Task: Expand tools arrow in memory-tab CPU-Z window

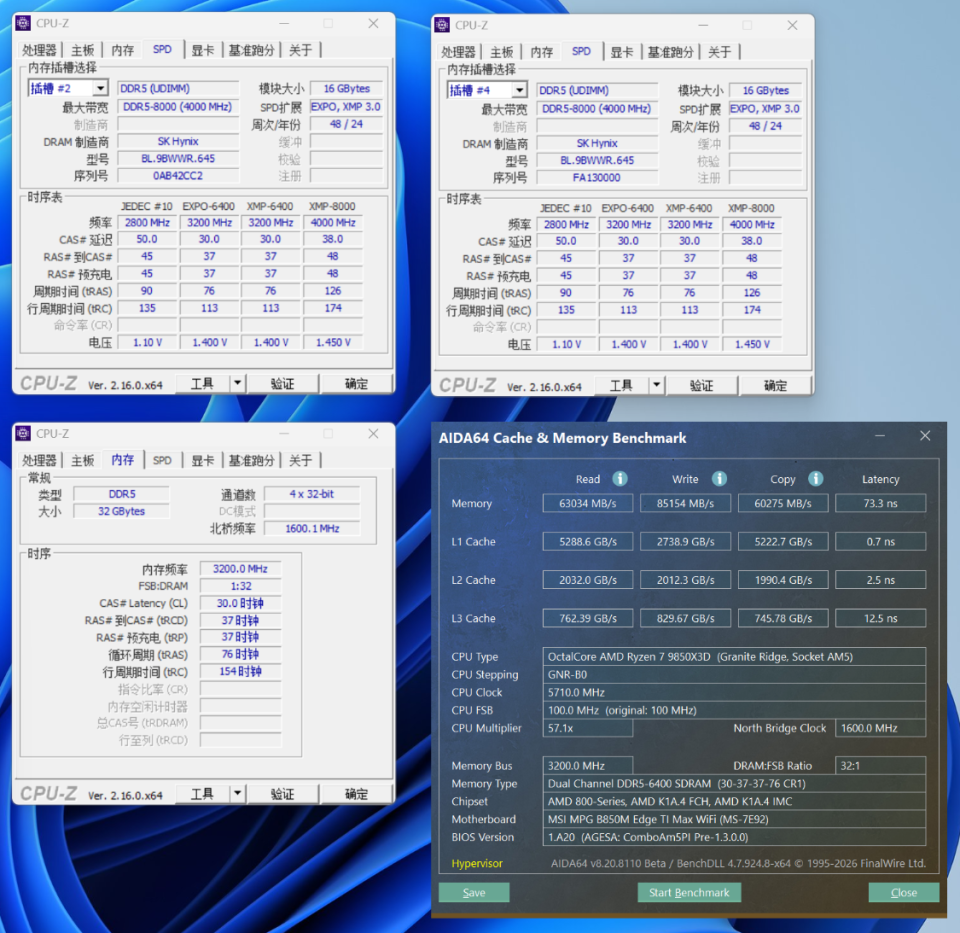Action: pyautogui.click(x=238, y=794)
